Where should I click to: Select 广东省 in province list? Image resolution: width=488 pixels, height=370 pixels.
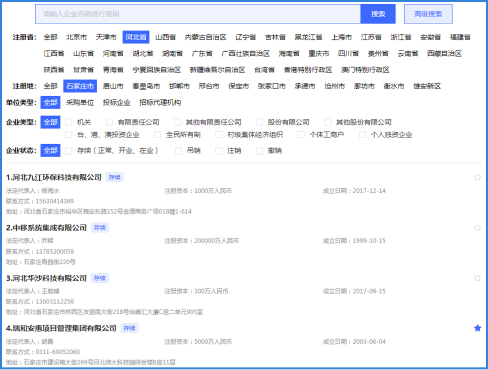coord(202,53)
